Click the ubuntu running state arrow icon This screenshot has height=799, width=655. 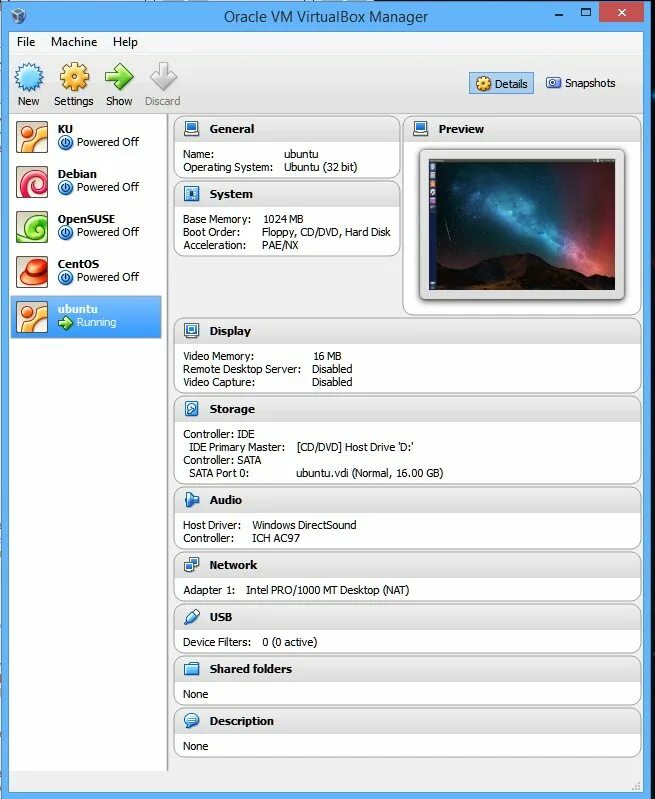(65, 323)
